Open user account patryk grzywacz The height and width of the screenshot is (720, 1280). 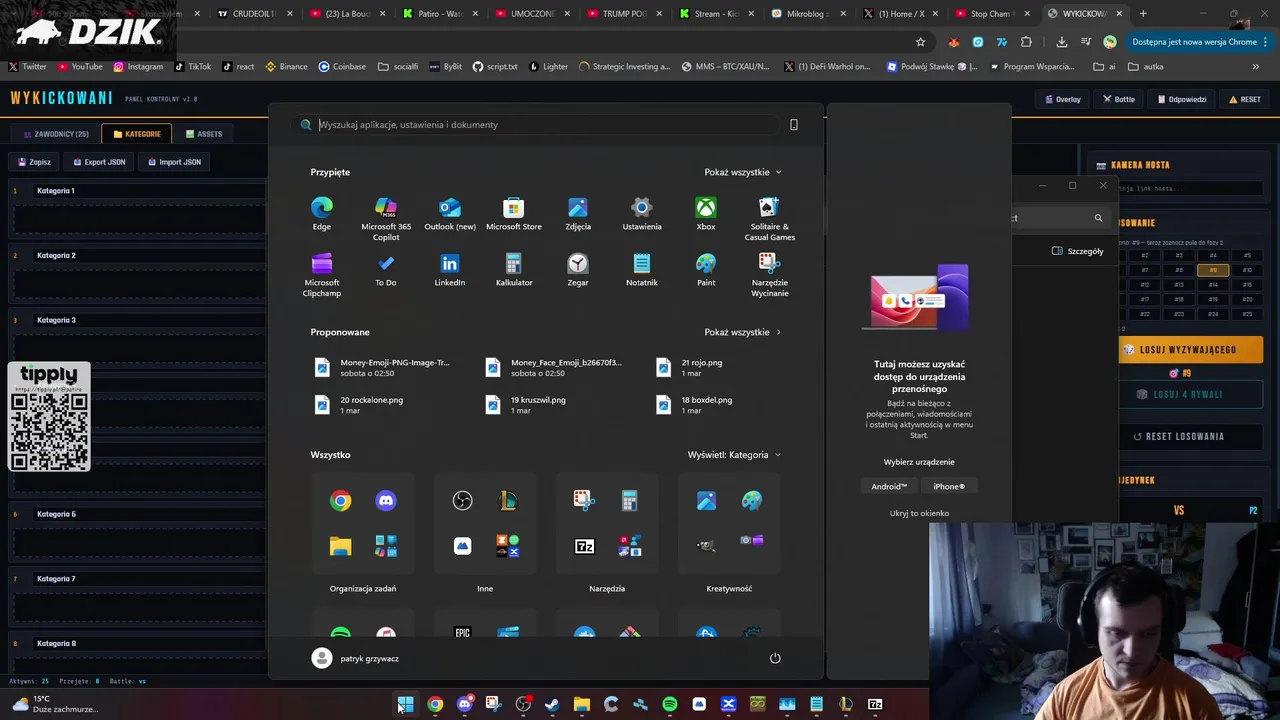[355, 658]
